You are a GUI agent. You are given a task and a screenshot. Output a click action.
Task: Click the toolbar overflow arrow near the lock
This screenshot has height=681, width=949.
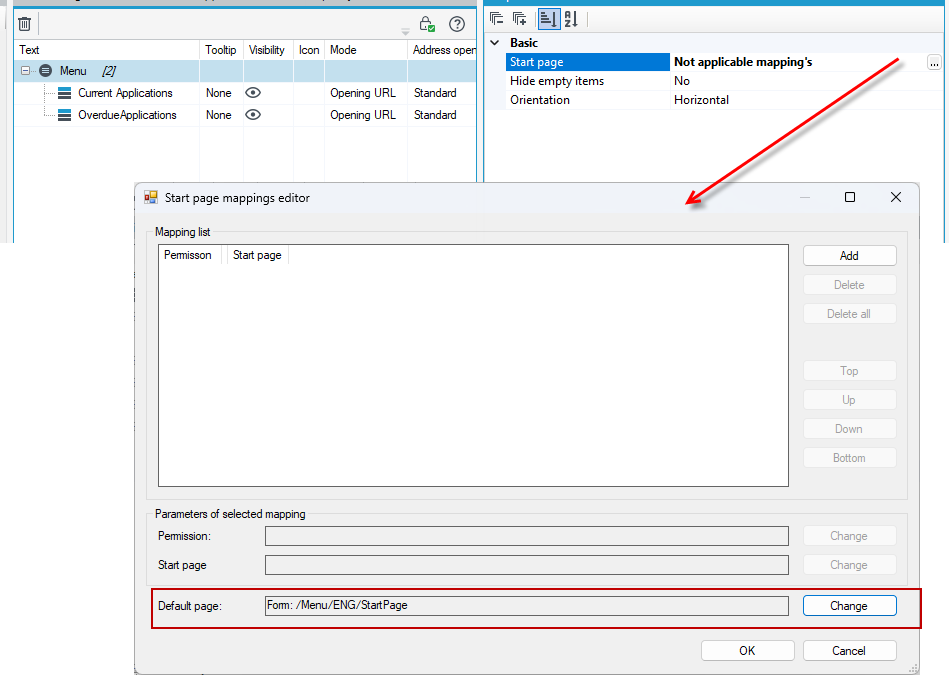406,31
